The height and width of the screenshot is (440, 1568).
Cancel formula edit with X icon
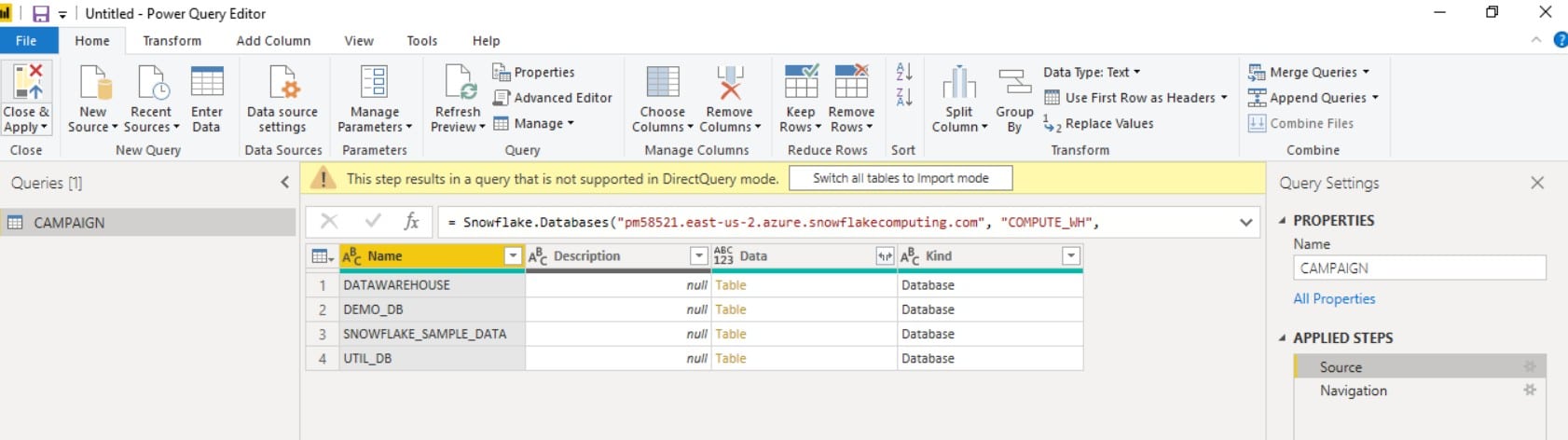pyautogui.click(x=329, y=221)
